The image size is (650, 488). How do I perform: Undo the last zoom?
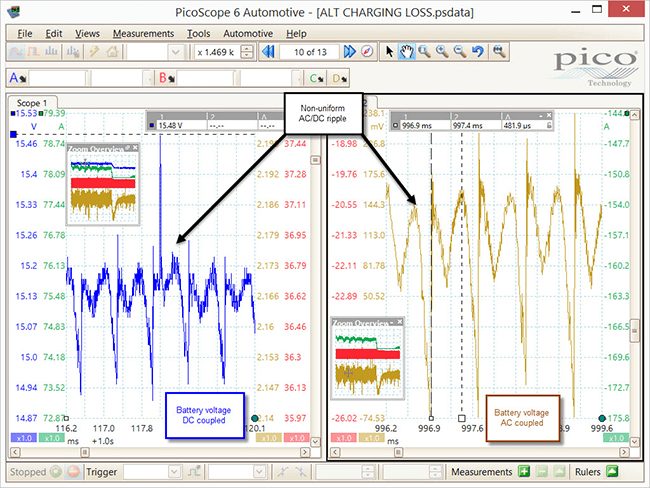click(x=478, y=52)
